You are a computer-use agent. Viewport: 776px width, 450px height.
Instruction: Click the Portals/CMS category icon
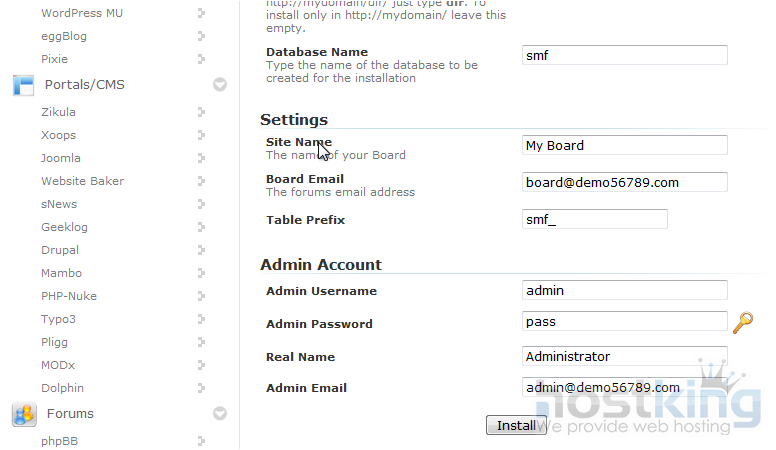(23, 85)
